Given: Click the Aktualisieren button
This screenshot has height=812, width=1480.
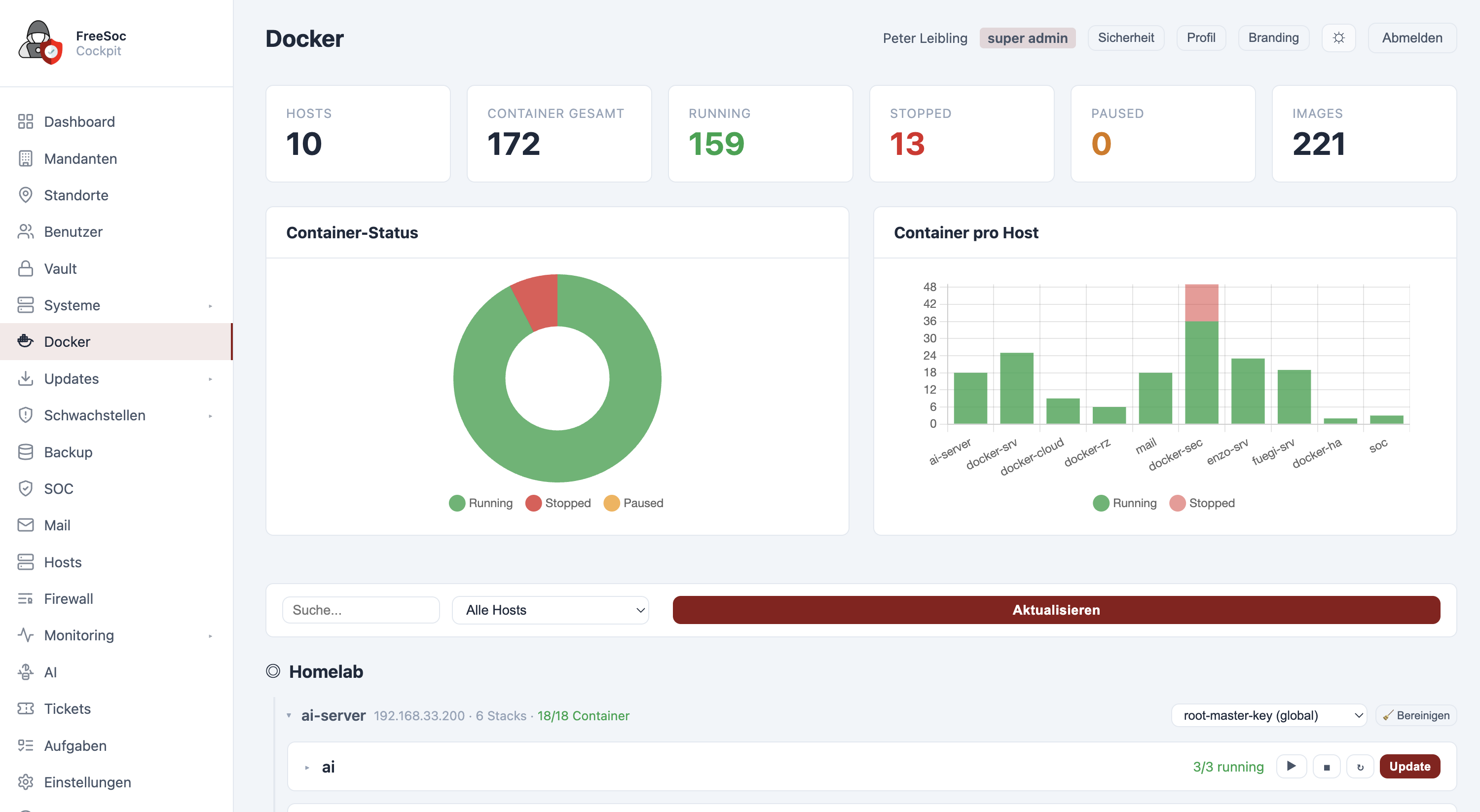Looking at the screenshot, I should (1055, 610).
